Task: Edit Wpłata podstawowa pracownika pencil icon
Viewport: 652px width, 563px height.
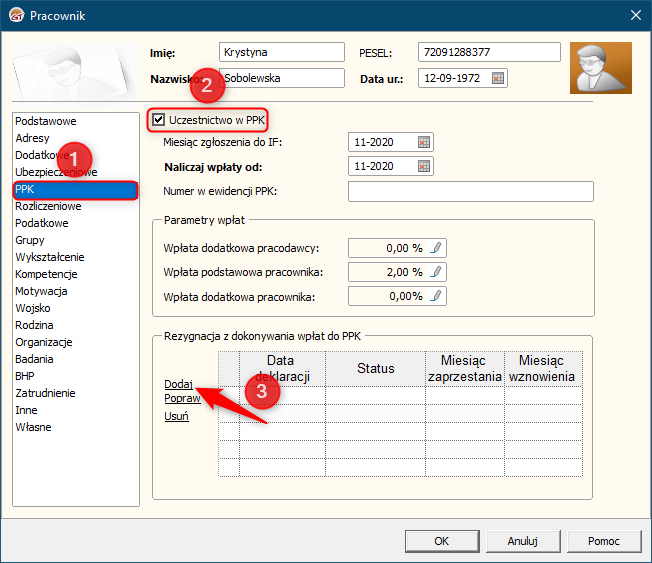Action: click(436, 271)
